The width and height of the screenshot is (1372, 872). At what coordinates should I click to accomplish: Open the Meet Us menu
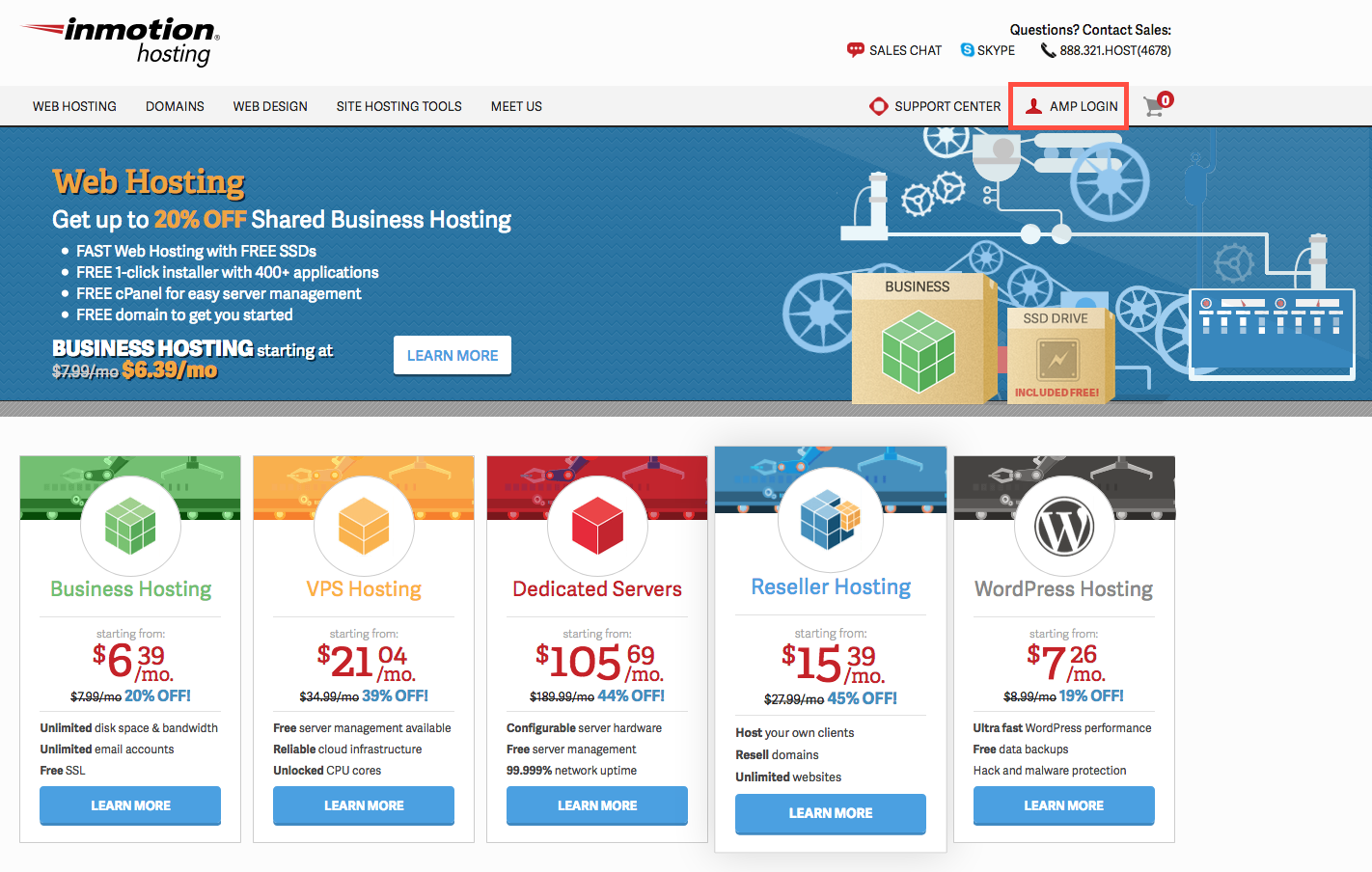pyautogui.click(x=516, y=106)
